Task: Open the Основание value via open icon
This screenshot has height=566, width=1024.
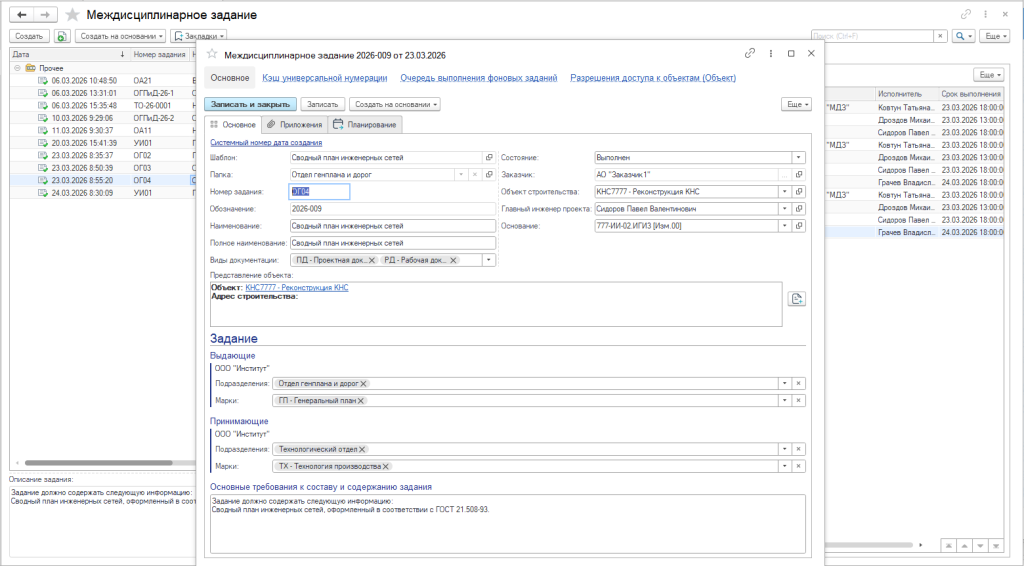Action: 799,226
